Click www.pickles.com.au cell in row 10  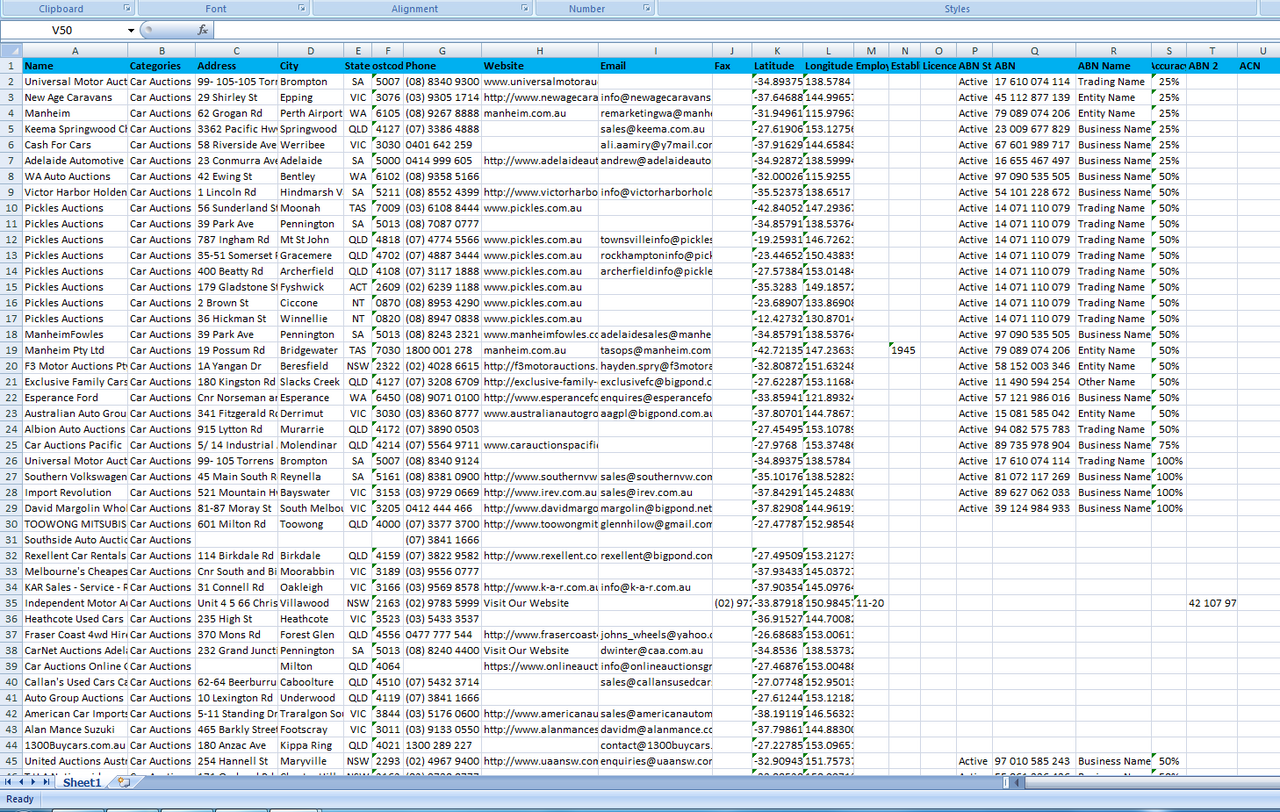coord(539,208)
